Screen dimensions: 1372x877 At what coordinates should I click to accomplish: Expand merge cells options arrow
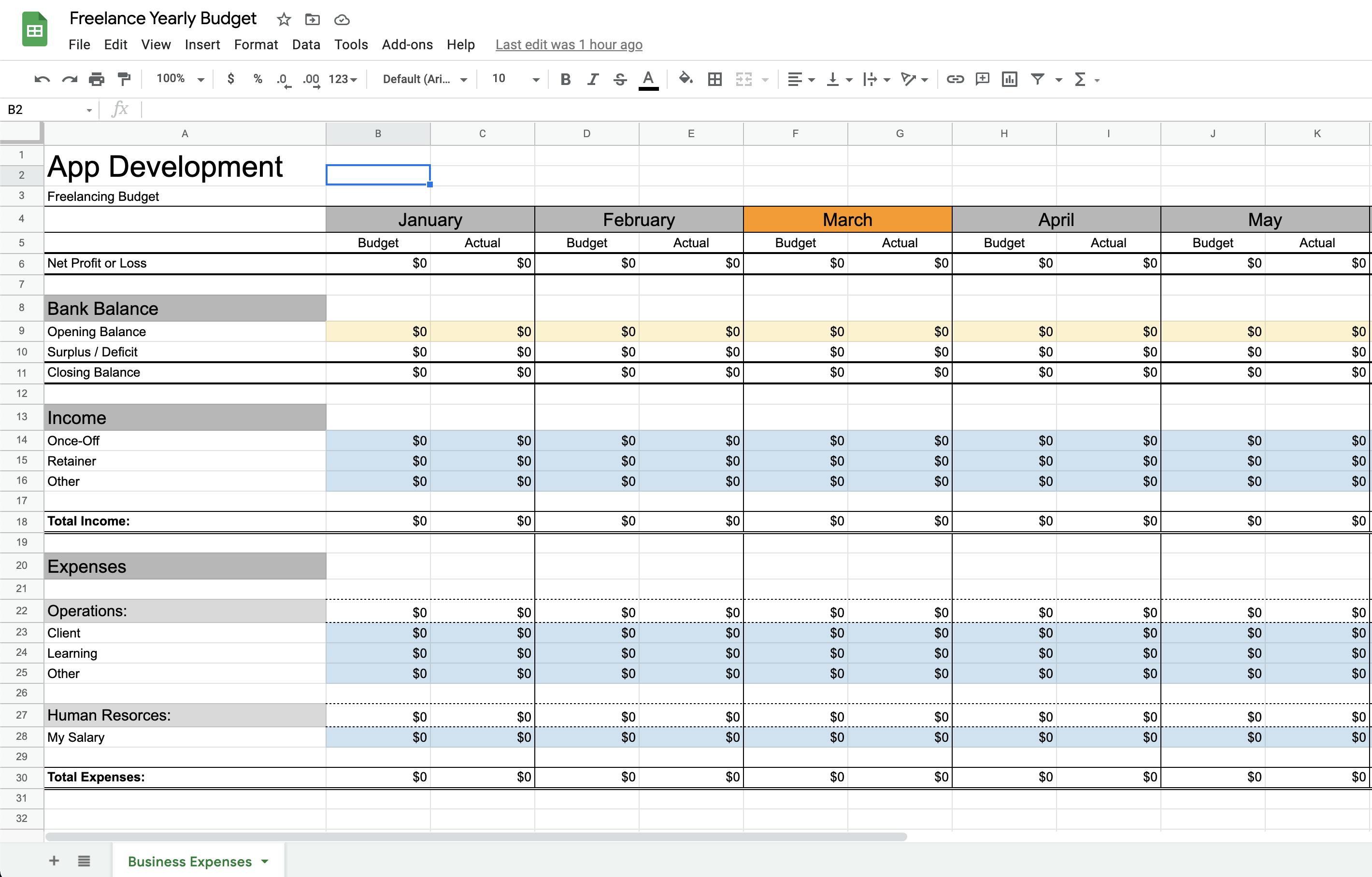tap(765, 80)
